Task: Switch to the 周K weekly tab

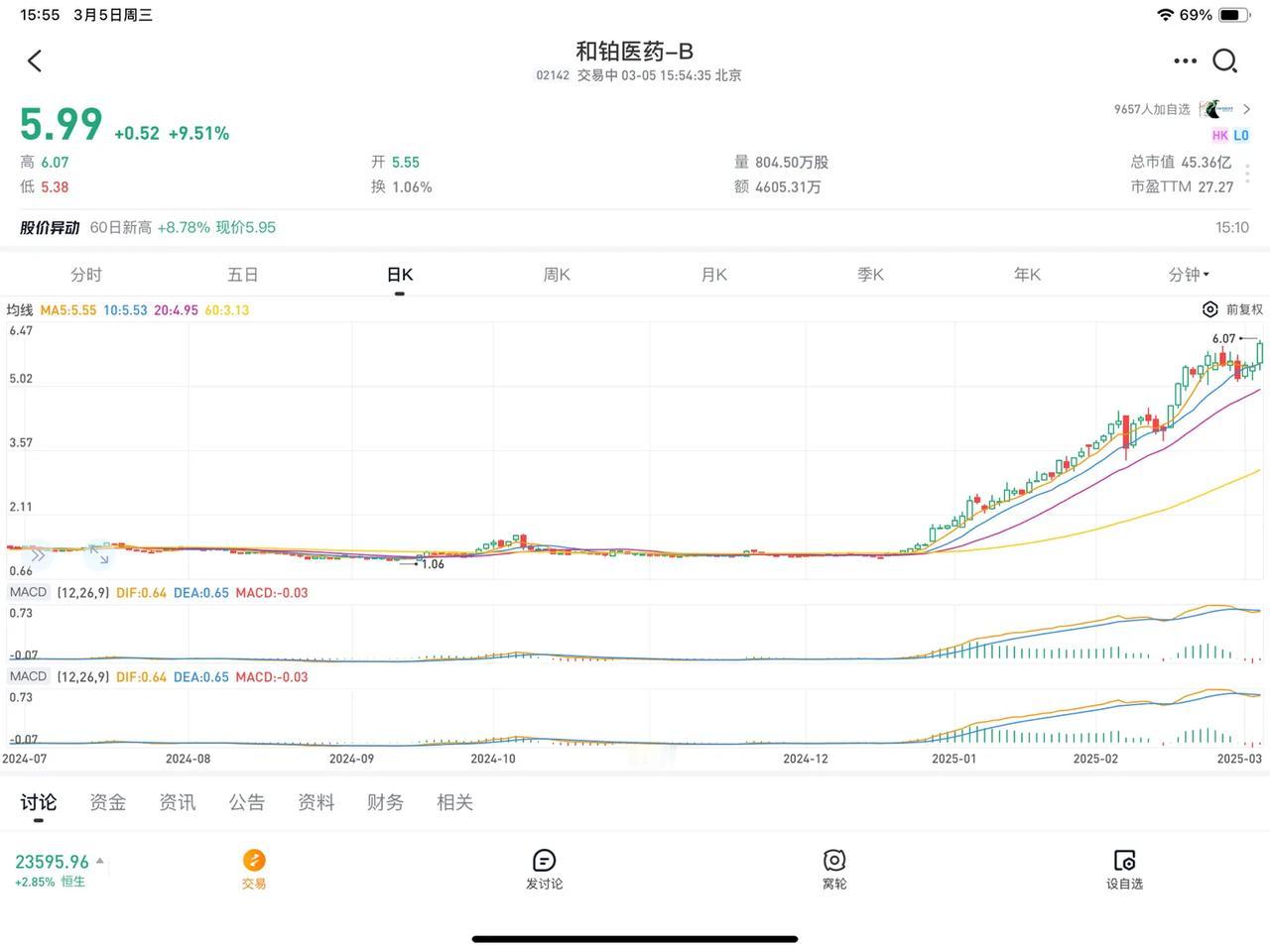Action: click(557, 275)
